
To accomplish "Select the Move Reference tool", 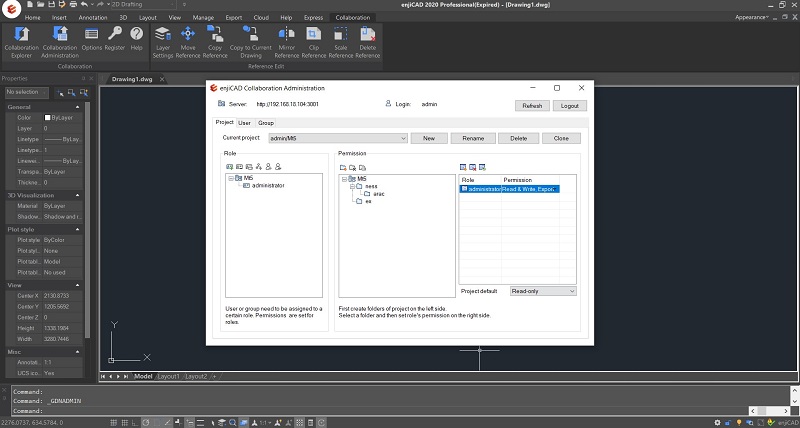I will coord(188,42).
